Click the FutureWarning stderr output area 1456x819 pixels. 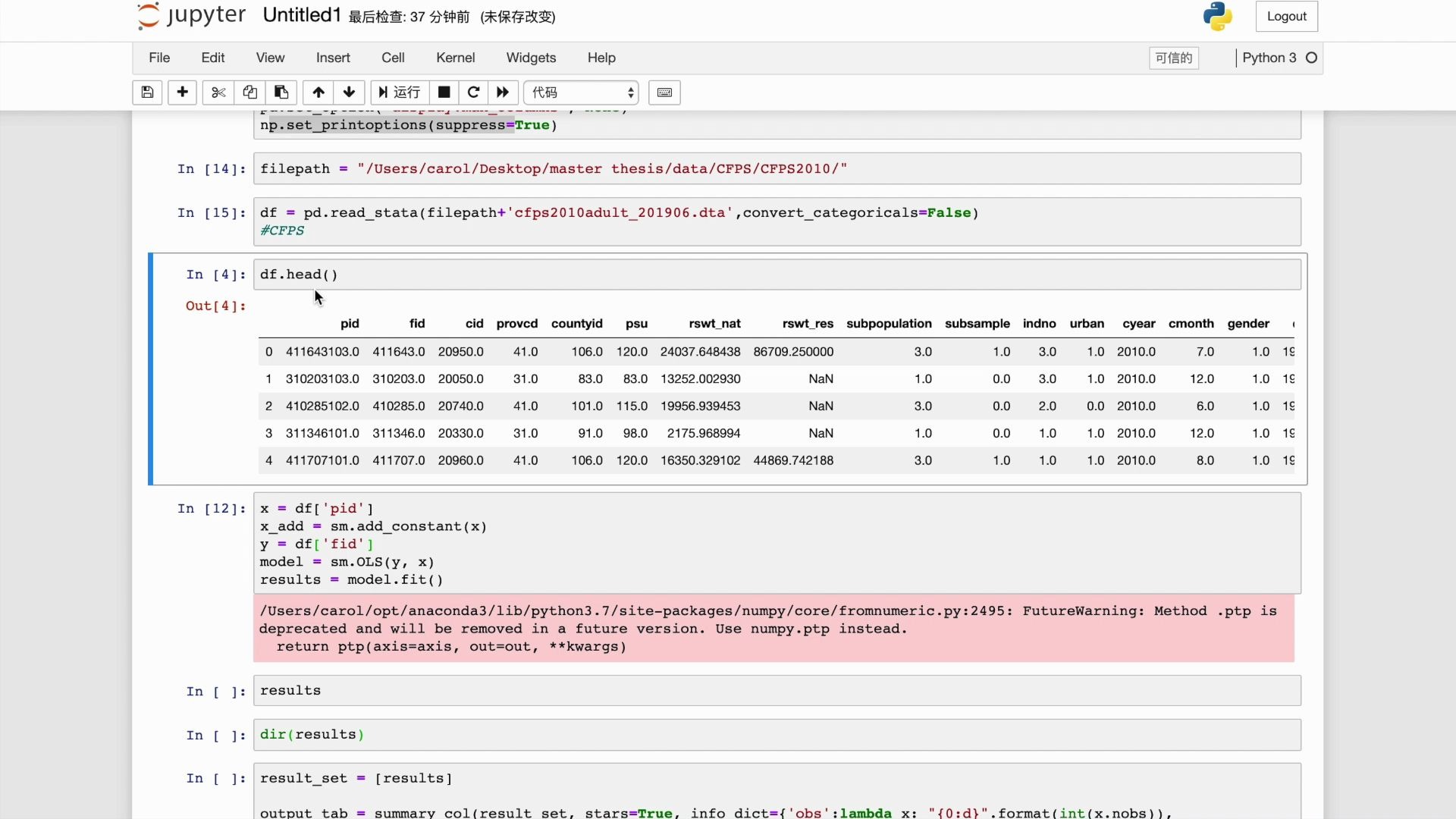(x=773, y=629)
